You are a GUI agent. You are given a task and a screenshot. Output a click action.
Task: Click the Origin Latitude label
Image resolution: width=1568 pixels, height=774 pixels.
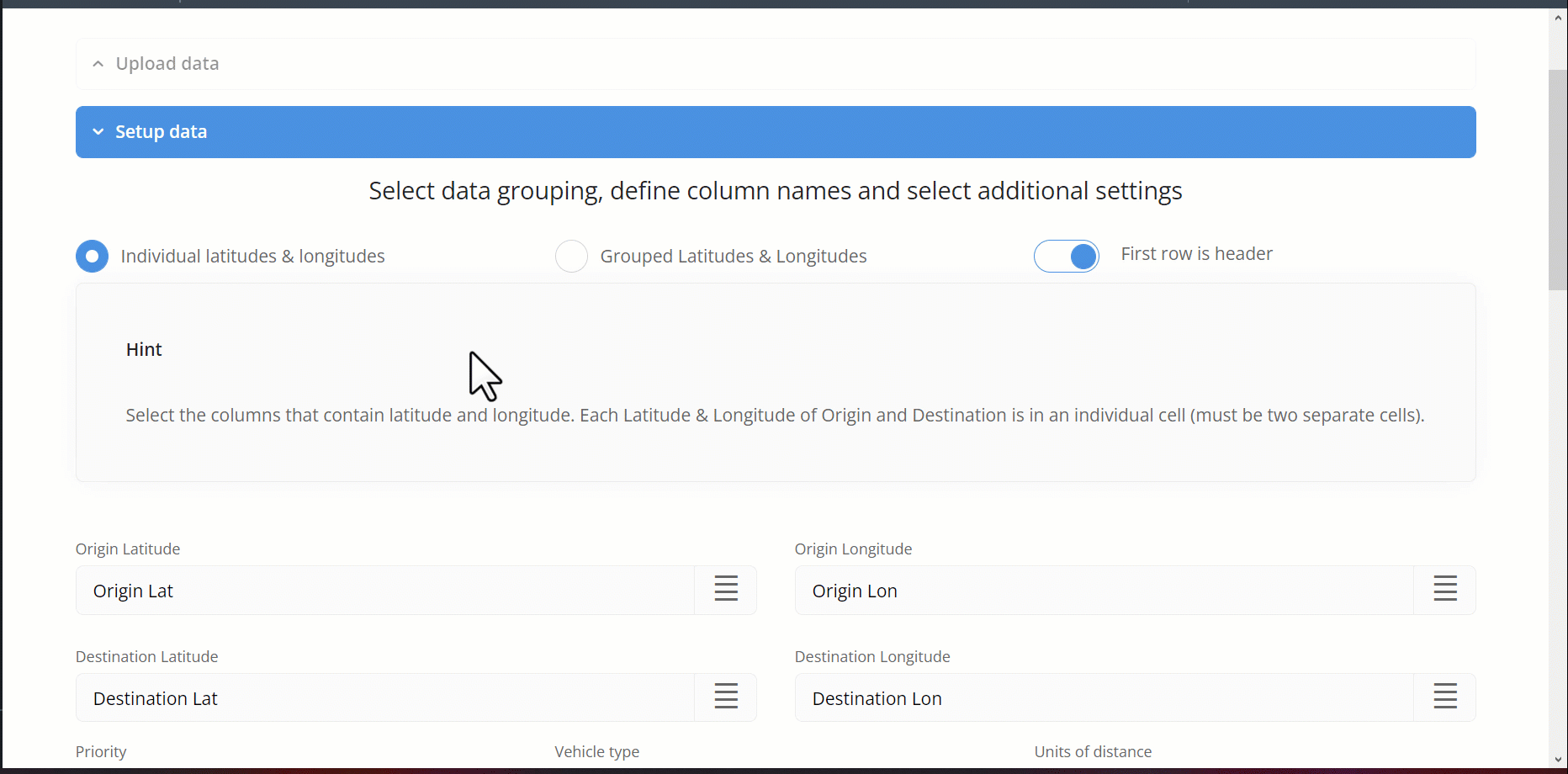point(128,549)
